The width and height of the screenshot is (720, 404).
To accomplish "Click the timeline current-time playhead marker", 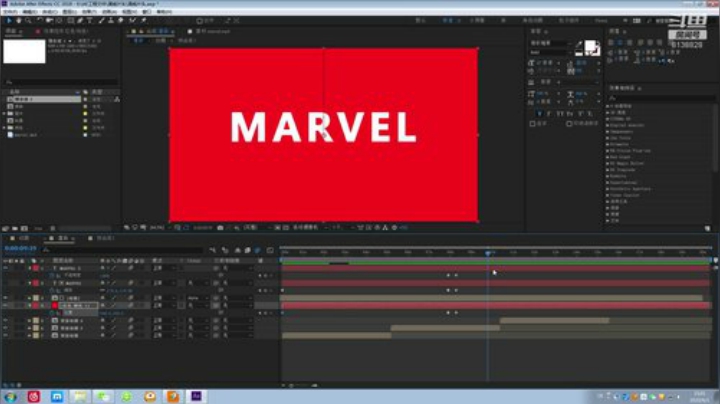I will (x=488, y=252).
